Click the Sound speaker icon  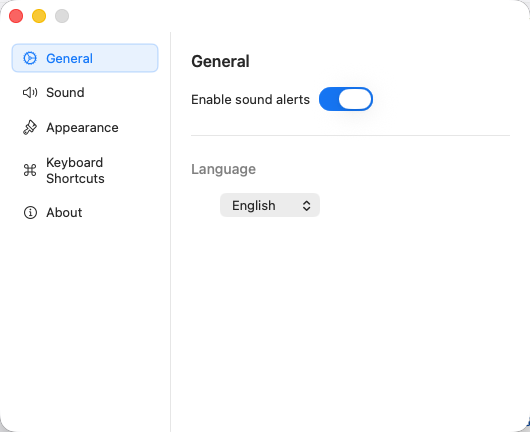pyautogui.click(x=30, y=93)
